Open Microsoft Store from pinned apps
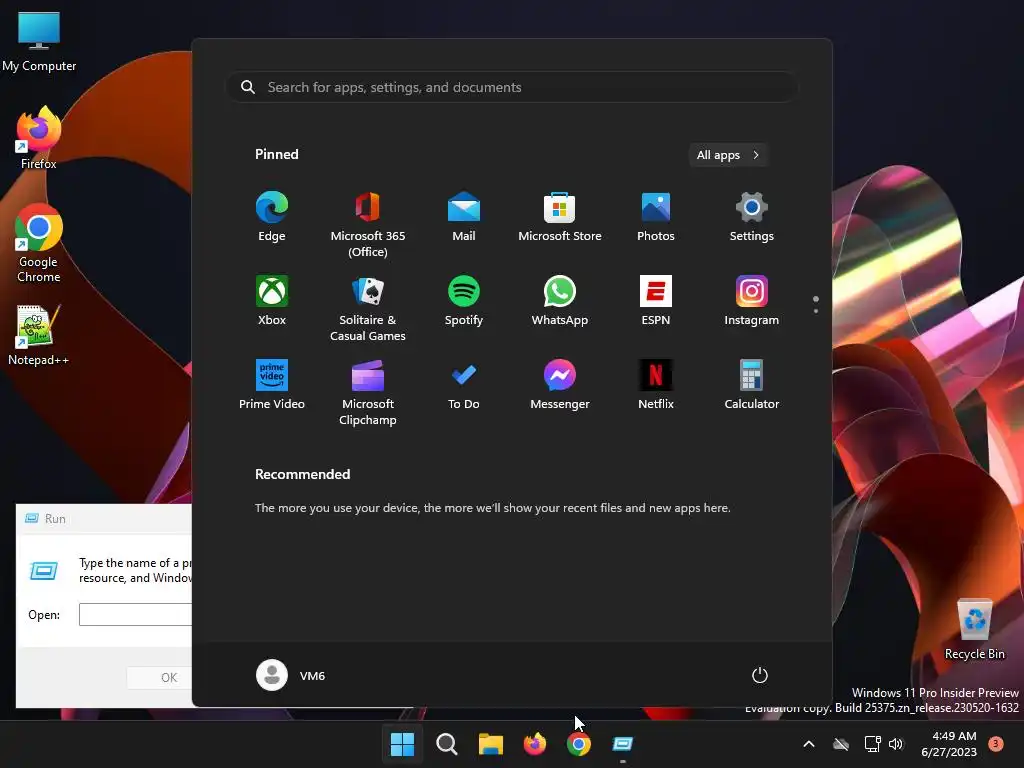Viewport: 1024px width, 768px height. 560,217
